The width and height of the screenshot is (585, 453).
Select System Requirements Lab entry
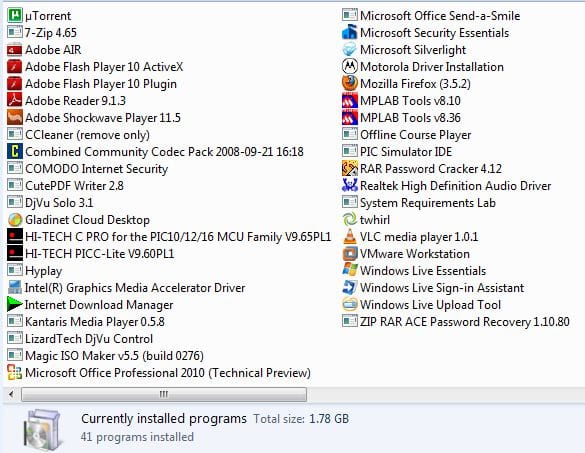419,203
